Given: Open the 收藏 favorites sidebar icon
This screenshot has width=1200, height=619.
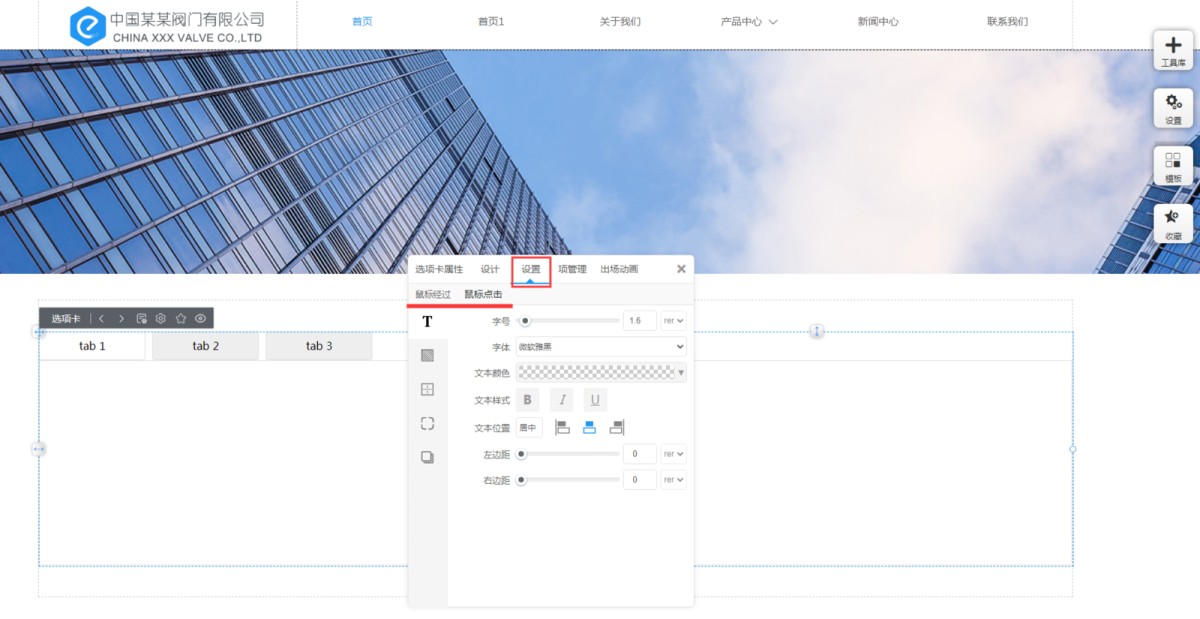Looking at the screenshot, I should 1173,223.
